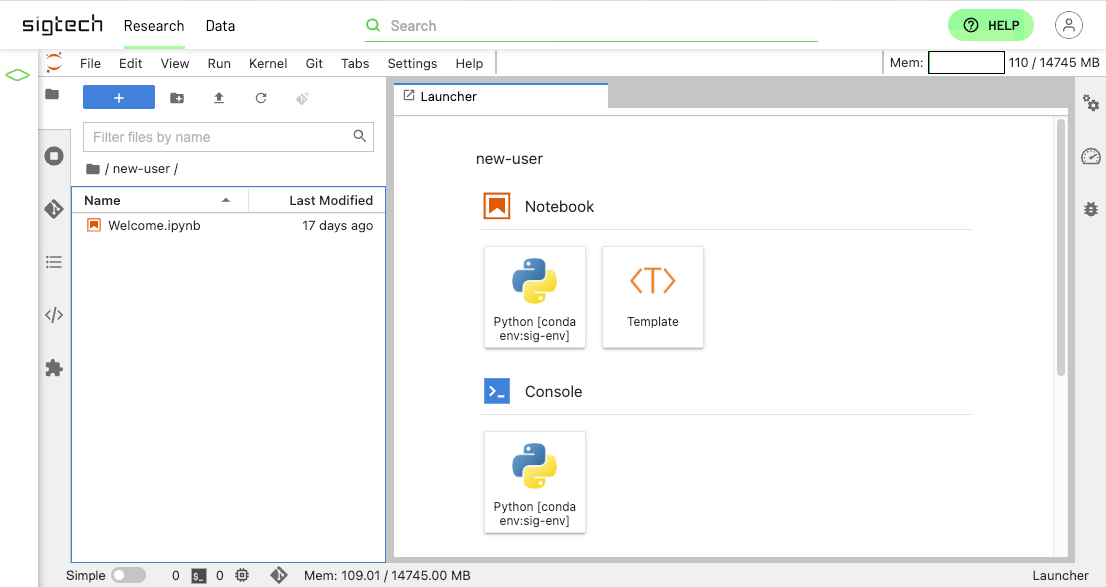Image resolution: width=1106 pixels, height=587 pixels.
Task: Toggle the Simple interface mode switch
Action: (x=128, y=575)
